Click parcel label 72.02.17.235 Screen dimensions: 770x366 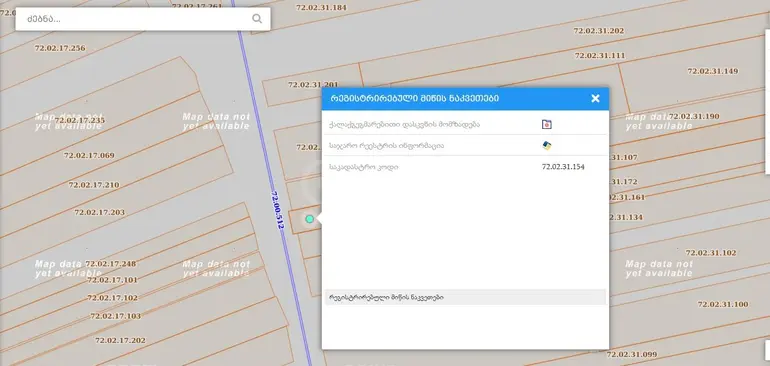pos(80,120)
